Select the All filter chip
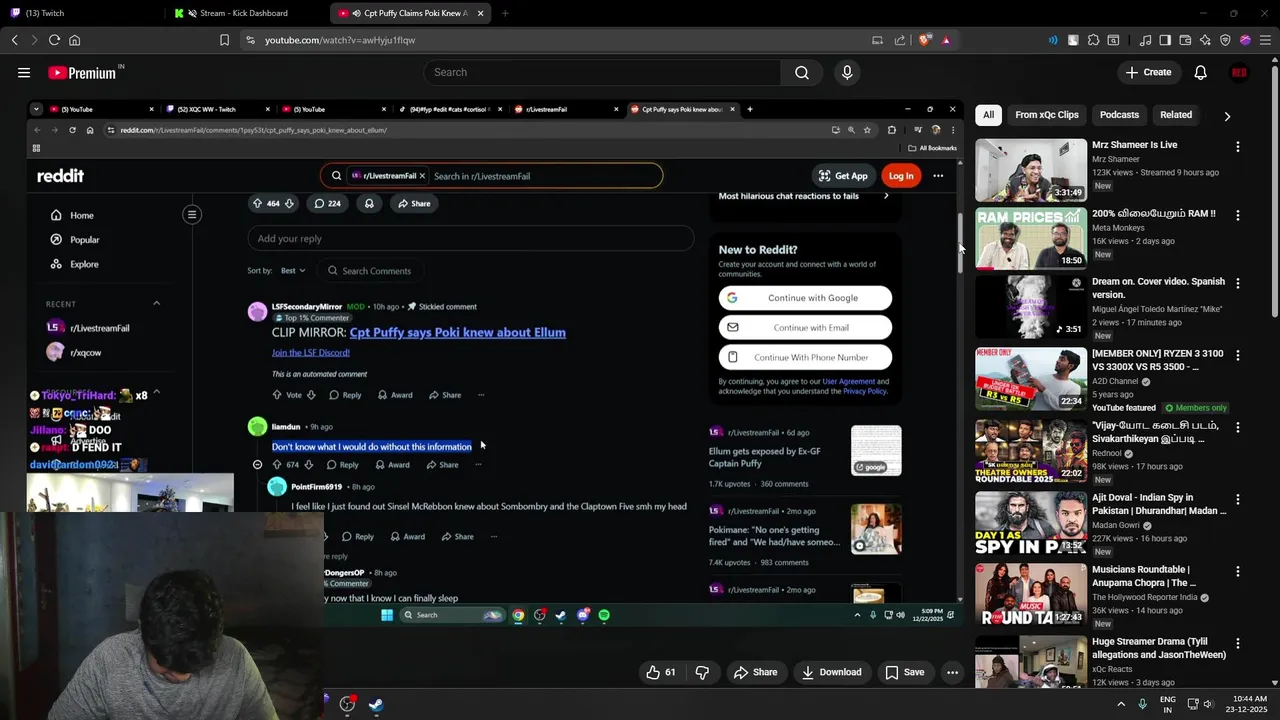1280x720 pixels. (988, 115)
